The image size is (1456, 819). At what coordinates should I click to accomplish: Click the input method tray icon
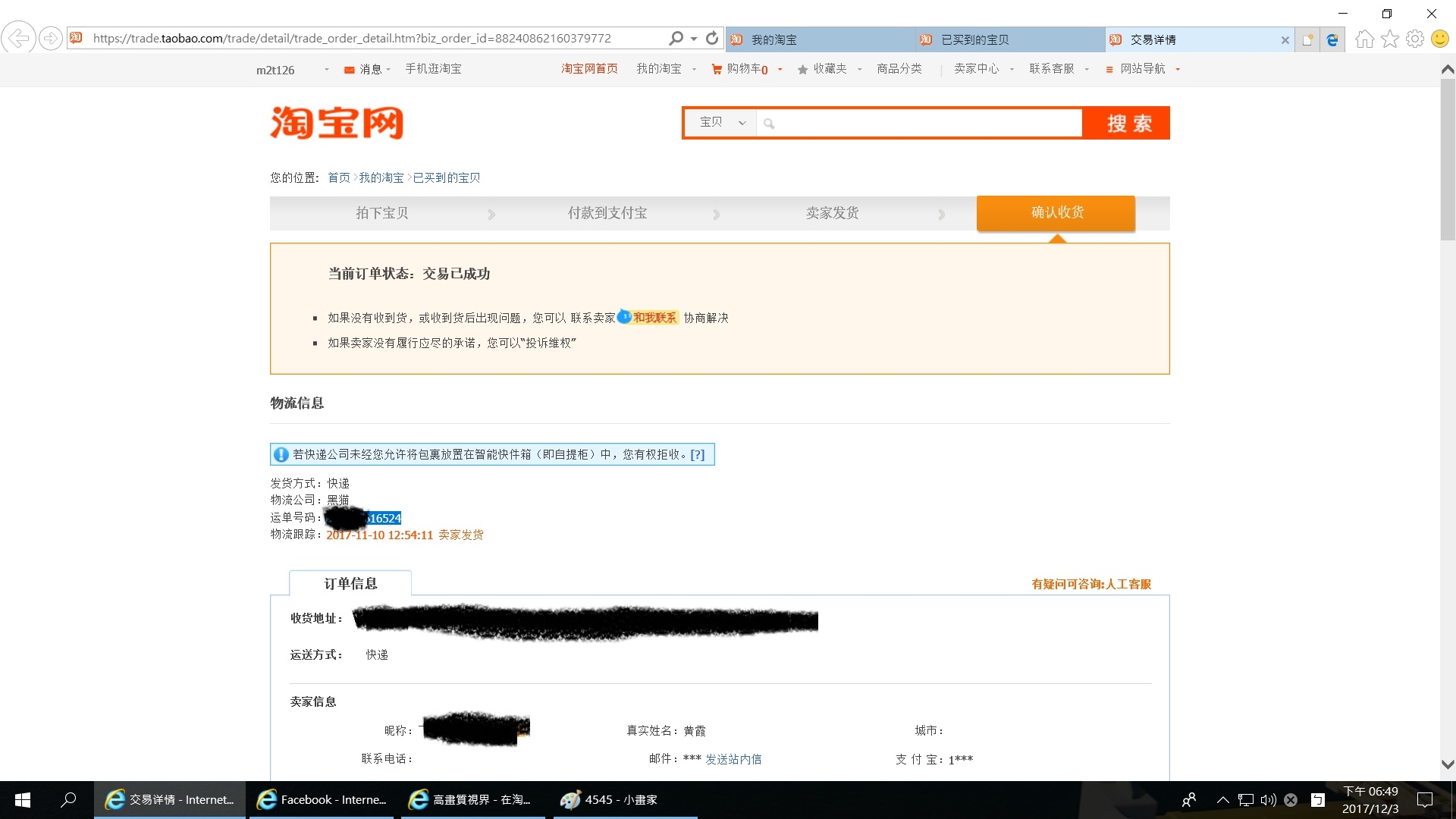[x=1318, y=799]
